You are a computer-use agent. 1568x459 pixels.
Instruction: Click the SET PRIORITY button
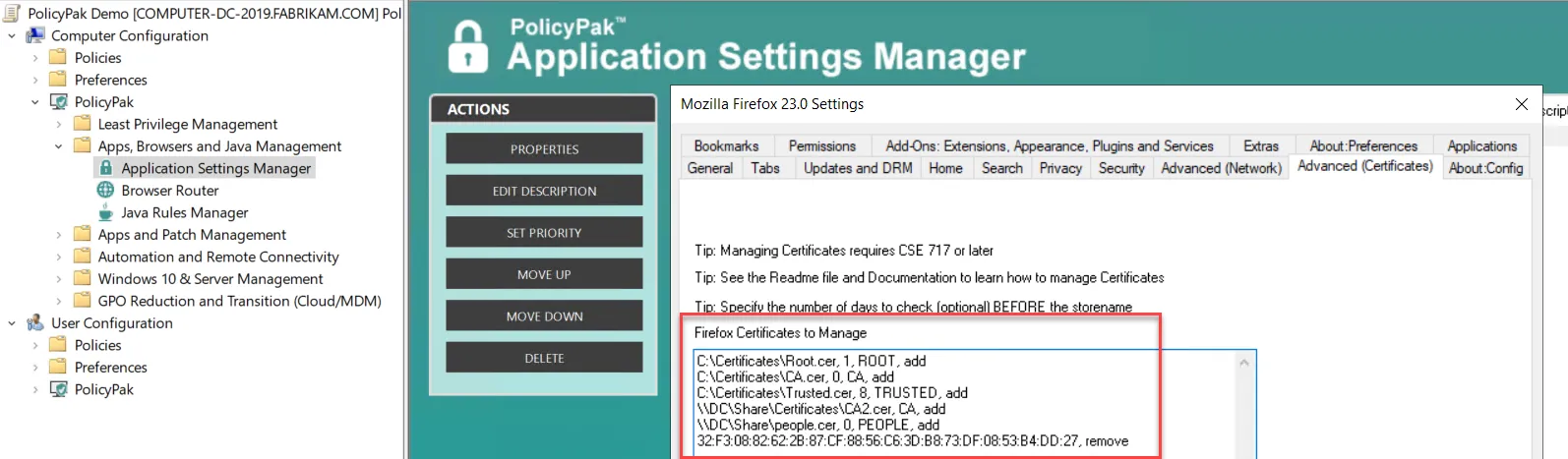[x=544, y=233]
